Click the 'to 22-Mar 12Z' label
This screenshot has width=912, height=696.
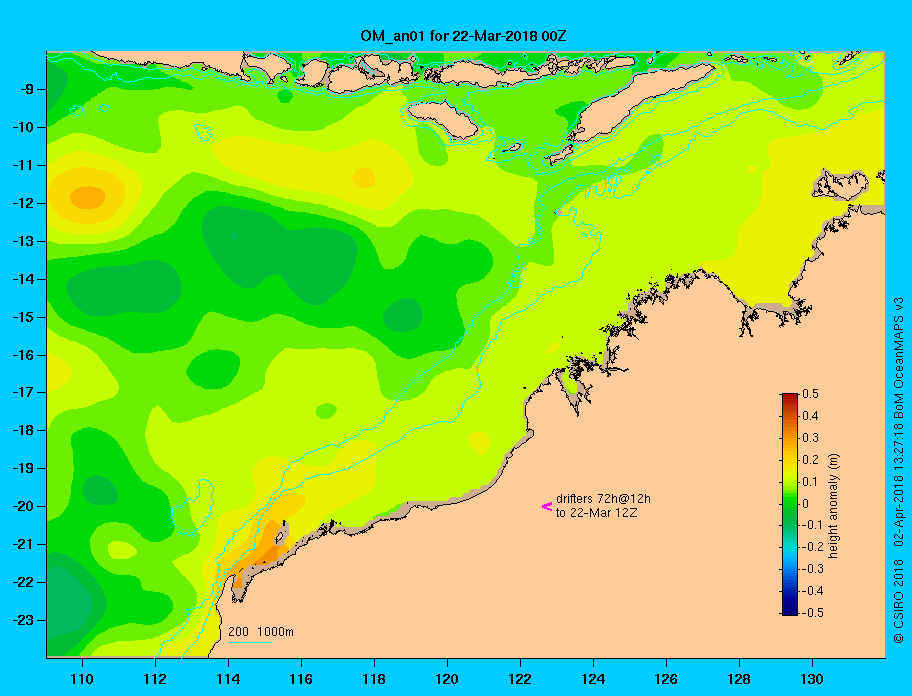596,513
